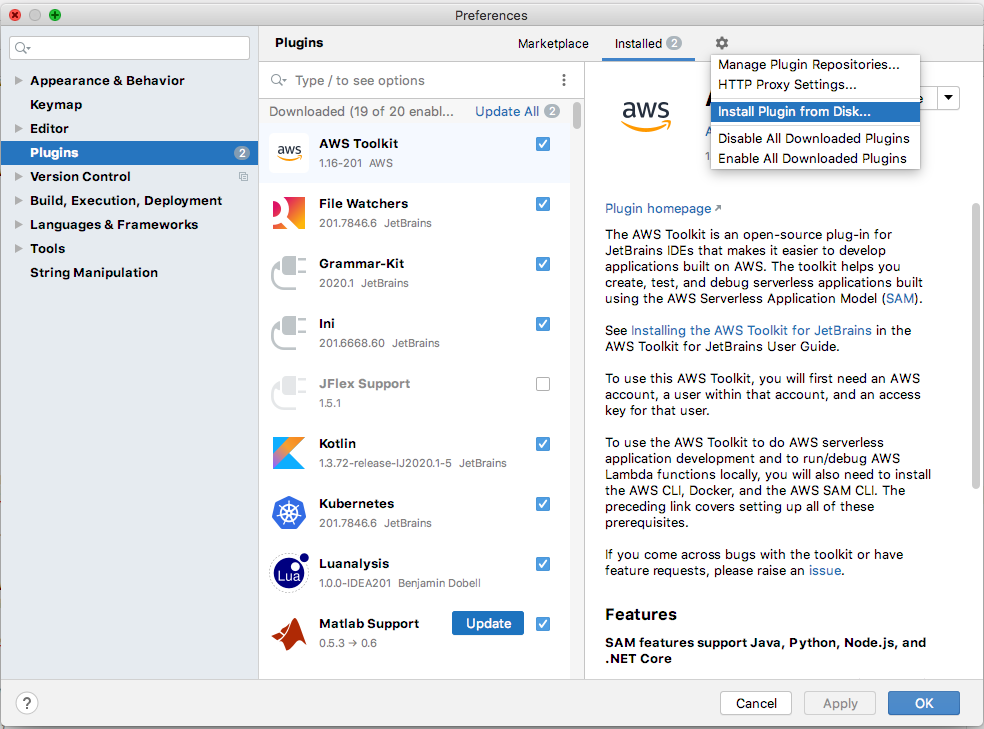Open the Plugin homepage link
The height and width of the screenshot is (729, 984).
click(658, 209)
